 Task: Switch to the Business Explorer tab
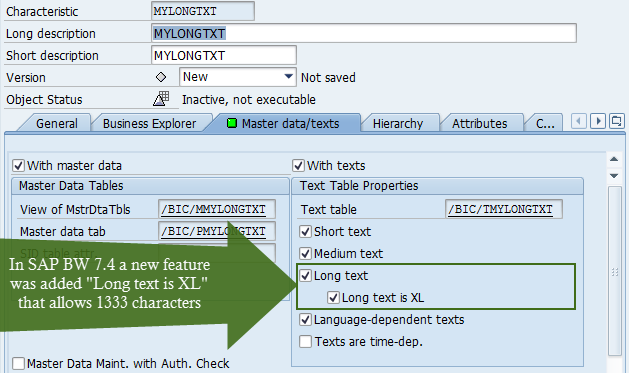(x=149, y=124)
